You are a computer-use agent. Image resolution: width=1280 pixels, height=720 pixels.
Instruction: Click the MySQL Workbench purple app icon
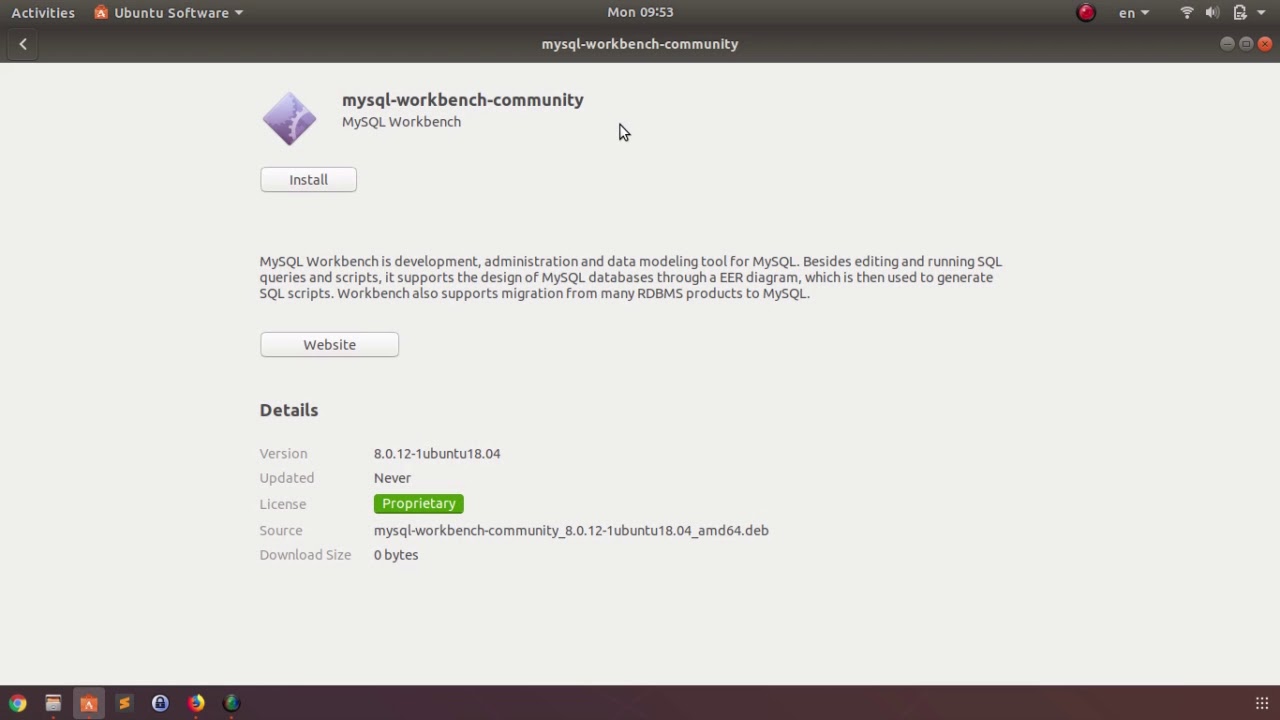click(x=289, y=119)
